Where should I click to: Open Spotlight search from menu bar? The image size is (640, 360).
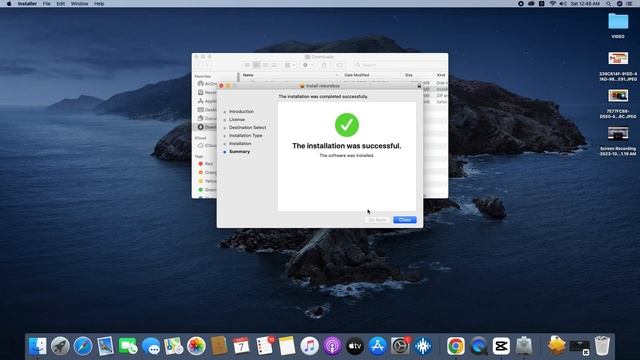609,4
